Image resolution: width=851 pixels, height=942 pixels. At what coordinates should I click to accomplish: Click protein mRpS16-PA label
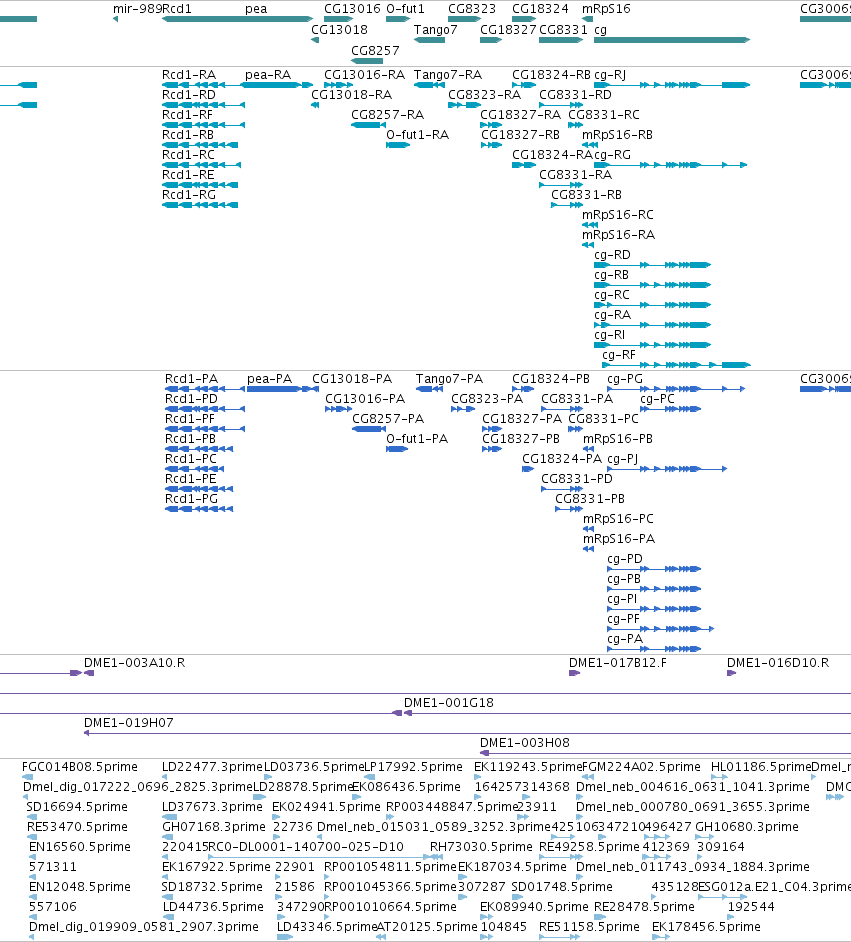click(619, 539)
